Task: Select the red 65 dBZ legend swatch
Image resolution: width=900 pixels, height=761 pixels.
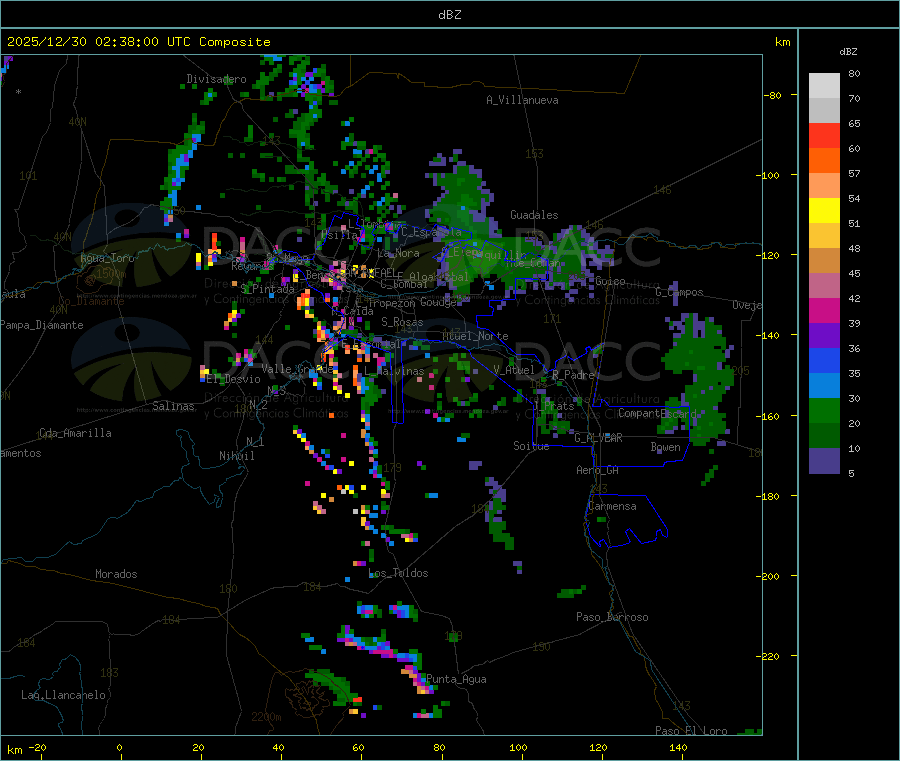Action: pyautogui.click(x=824, y=135)
